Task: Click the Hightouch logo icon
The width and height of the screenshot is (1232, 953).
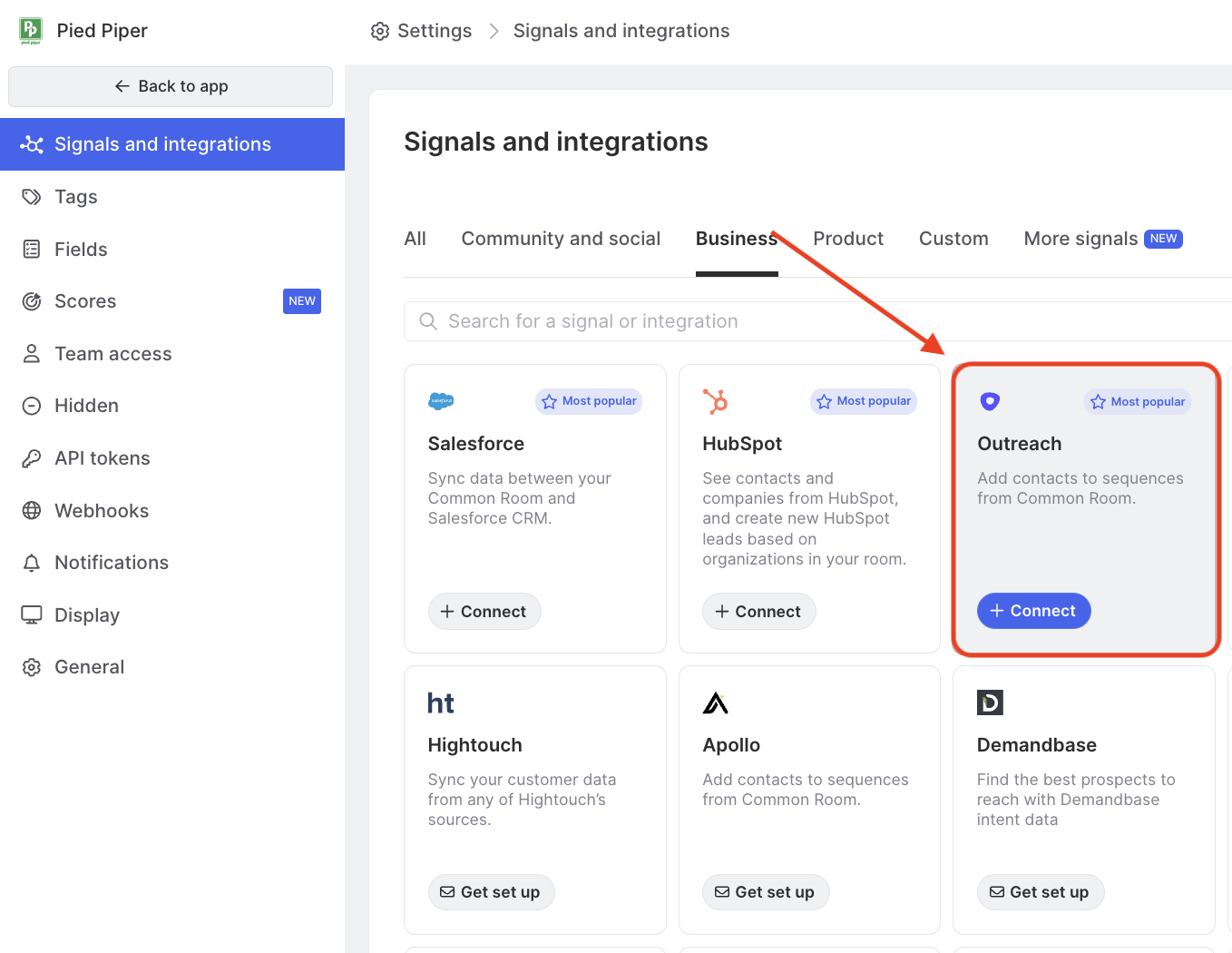Action: click(x=441, y=703)
